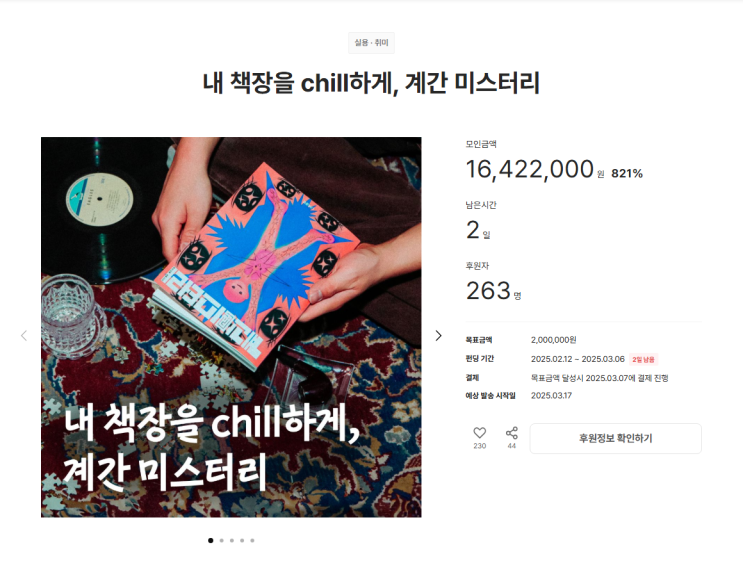Click the main project cover image

point(231,327)
